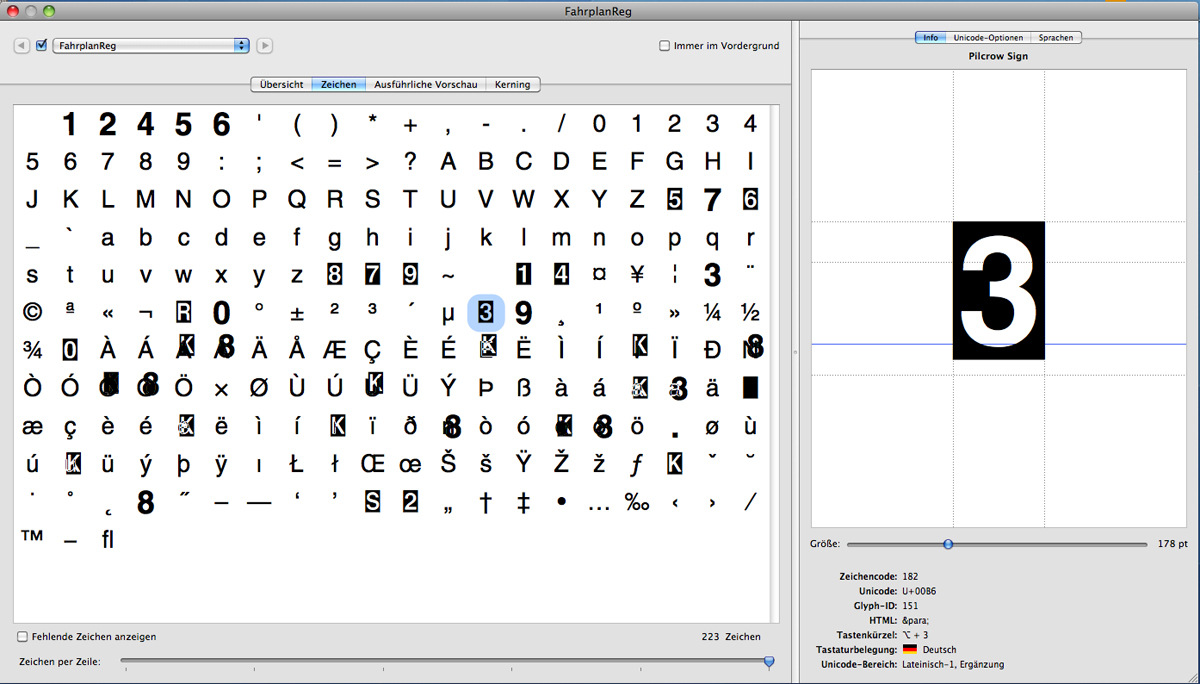1200x684 pixels.
Task: Select the florin ƒ glyph
Action: [637, 464]
